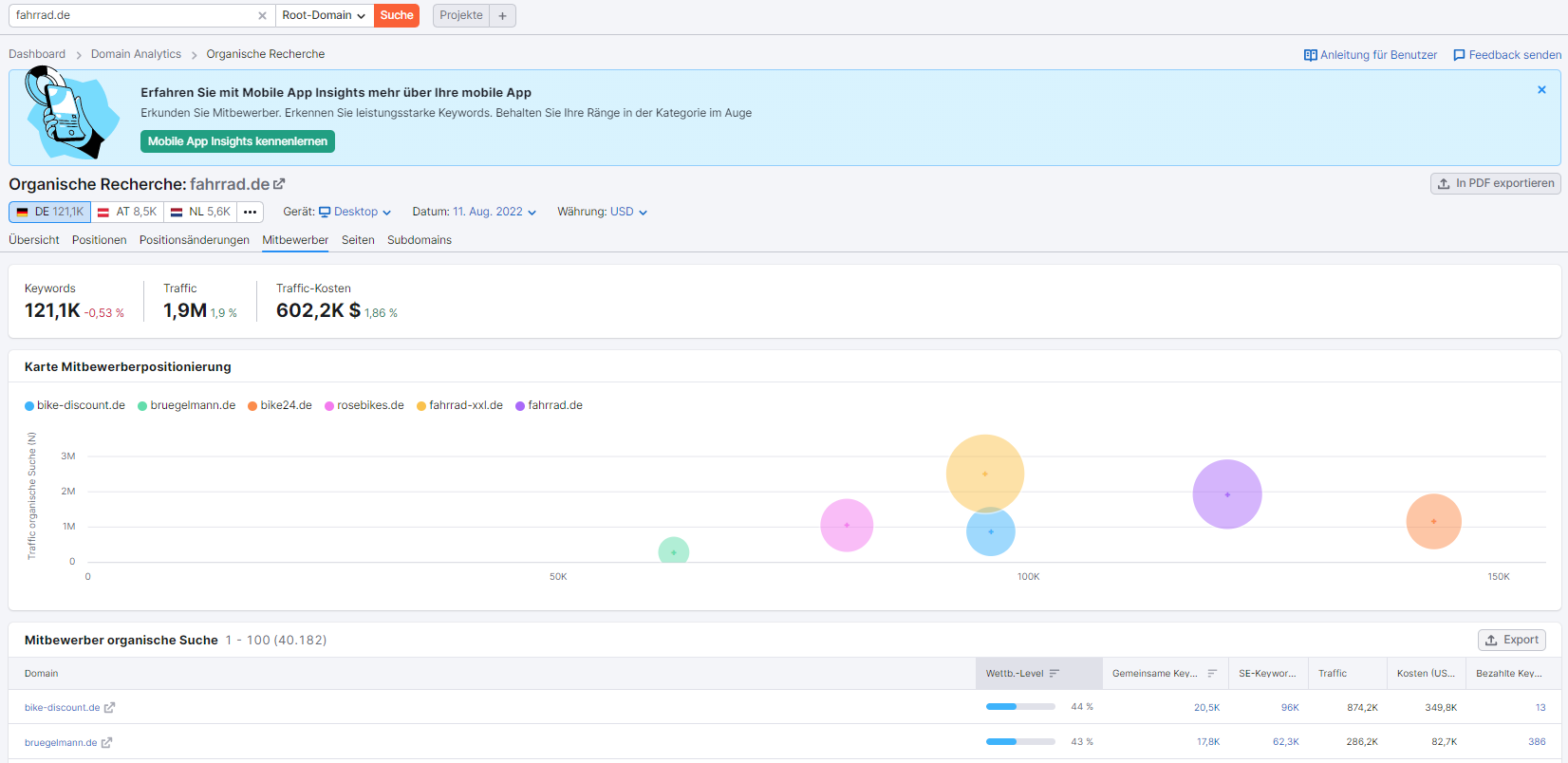Screen dimensions: 1568x763
Task: Switch to Positionen tab
Action: pyautogui.click(x=100, y=240)
